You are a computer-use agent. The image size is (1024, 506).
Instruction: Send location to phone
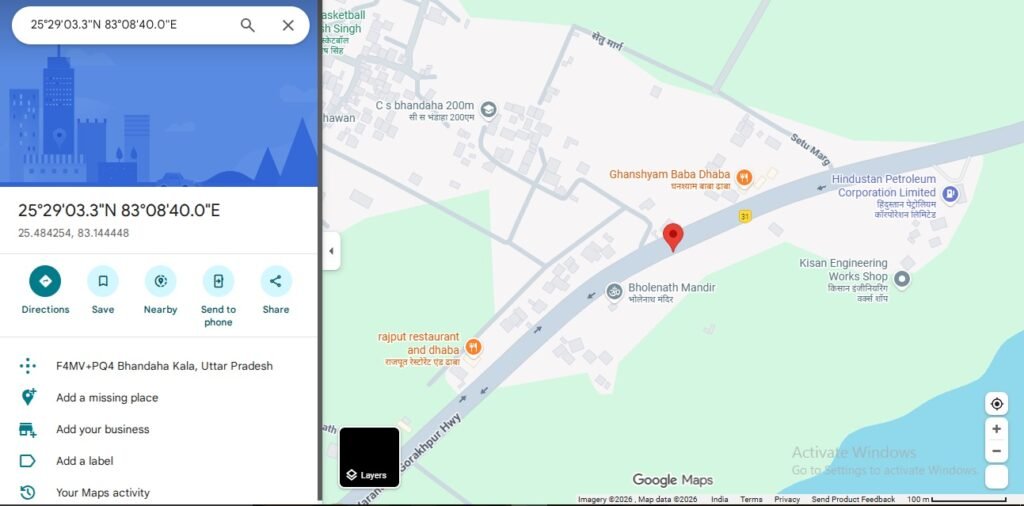pos(218,281)
